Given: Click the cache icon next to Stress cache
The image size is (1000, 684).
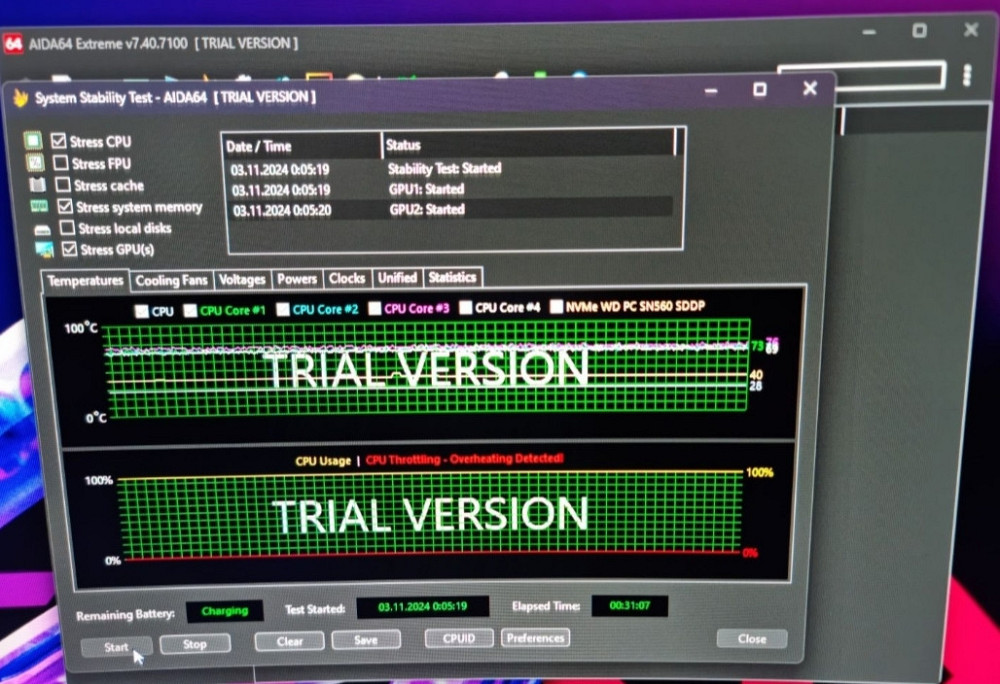Looking at the screenshot, I should point(37,185).
